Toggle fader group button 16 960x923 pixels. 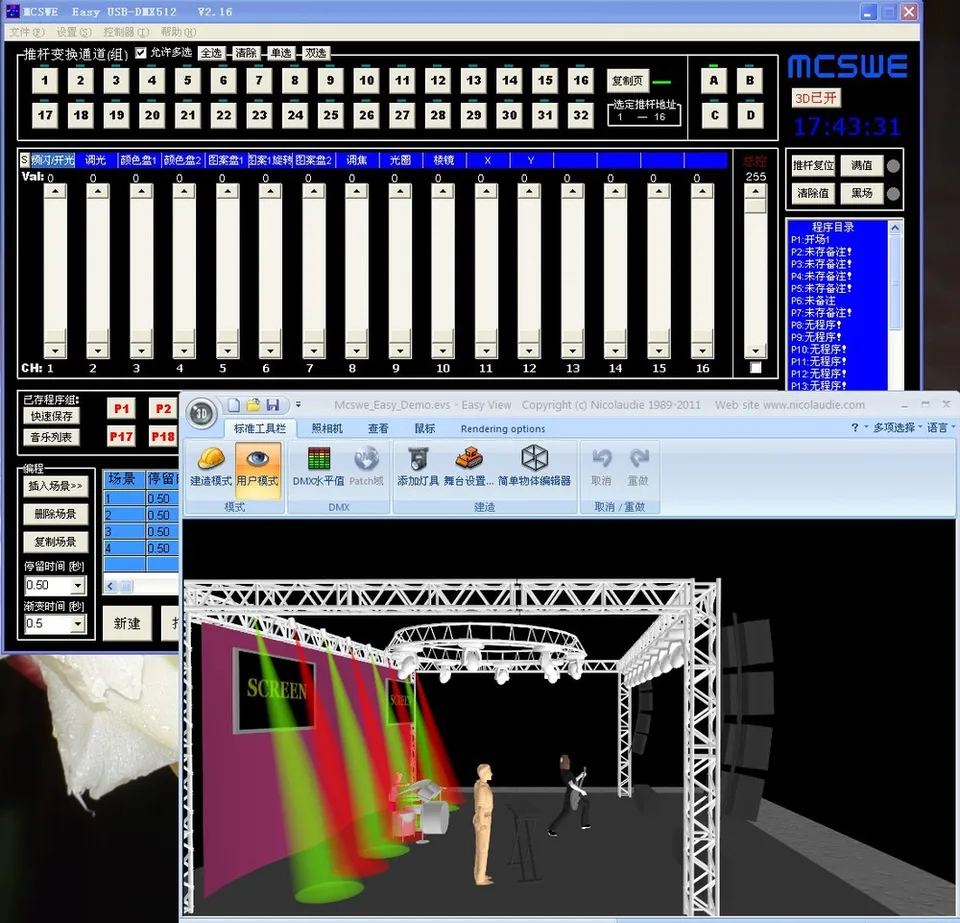click(x=580, y=80)
